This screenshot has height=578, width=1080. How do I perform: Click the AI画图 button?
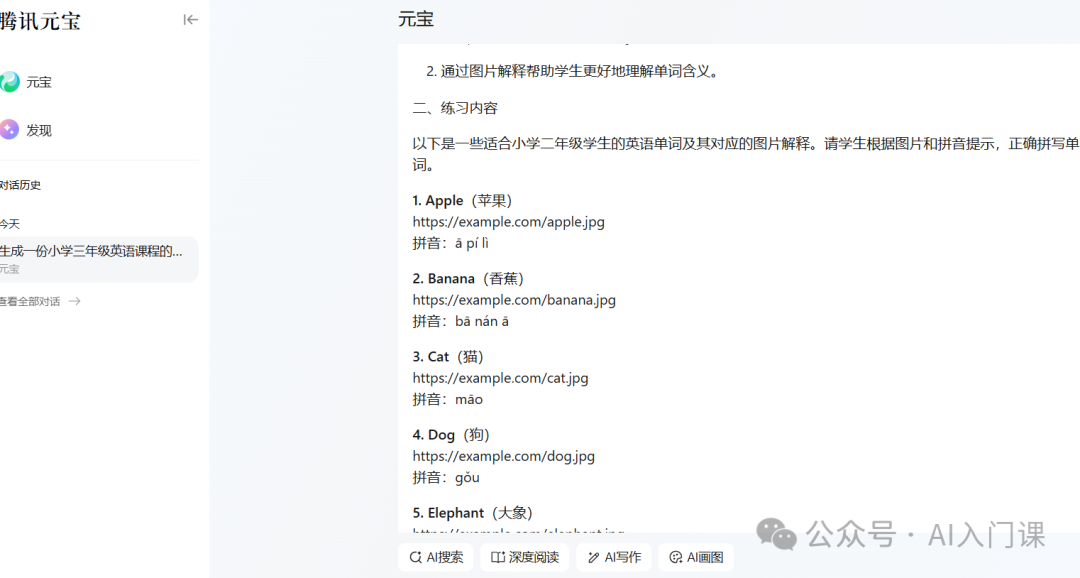(696, 557)
